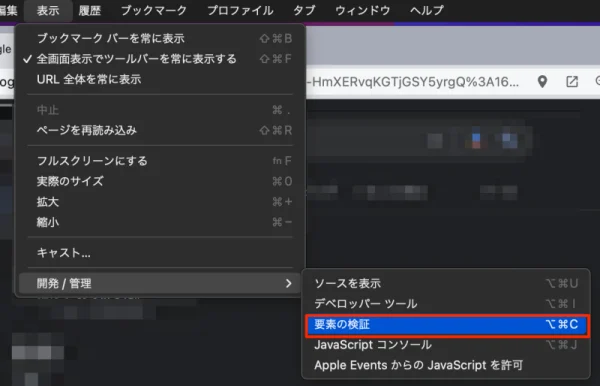Open the ブックマーク menu

pos(154,10)
